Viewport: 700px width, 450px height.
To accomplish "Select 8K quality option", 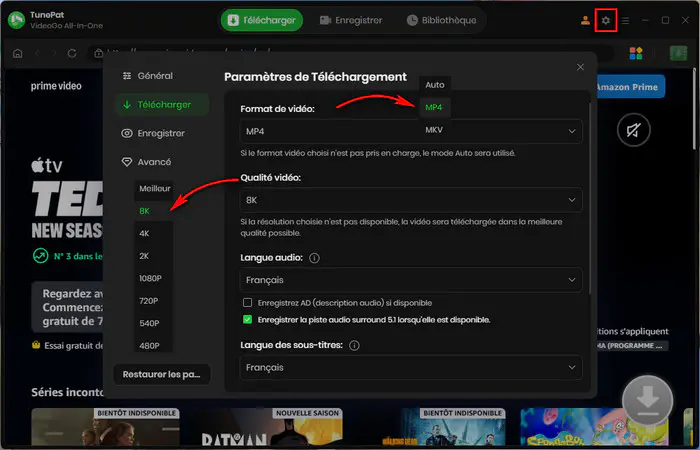I will click(154, 211).
